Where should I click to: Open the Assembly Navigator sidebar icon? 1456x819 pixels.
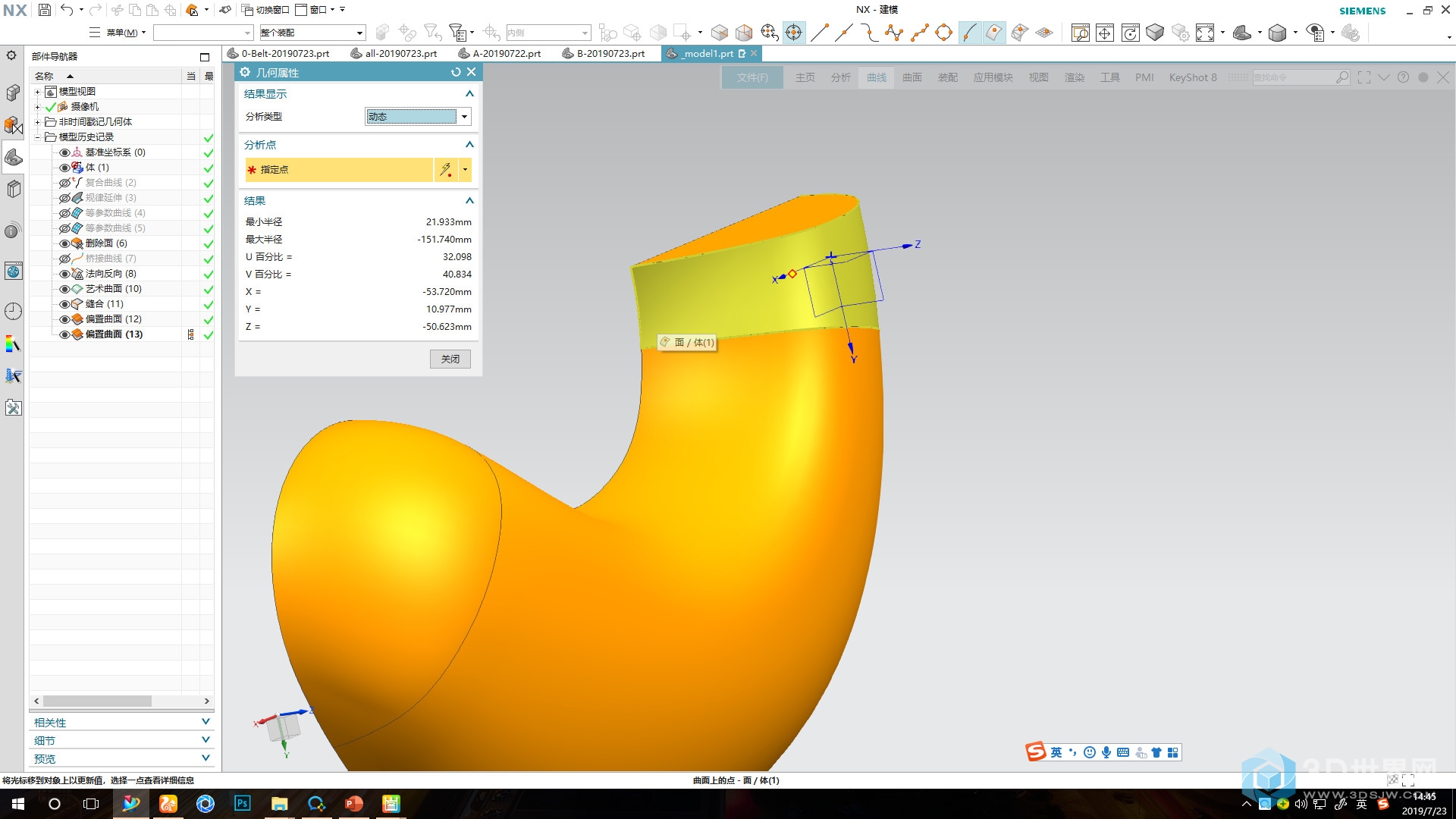coord(13,93)
